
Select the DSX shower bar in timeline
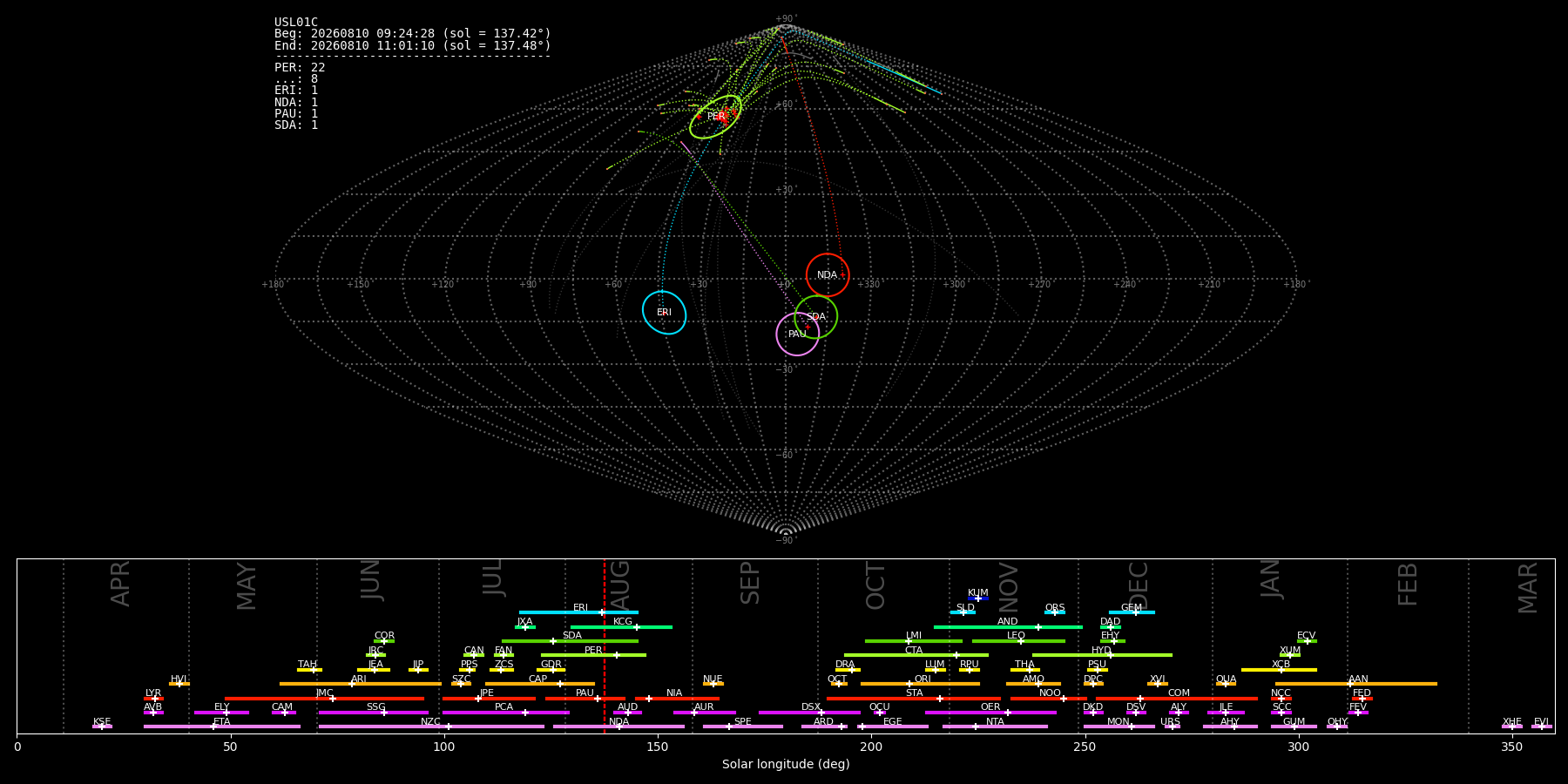(809, 713)
